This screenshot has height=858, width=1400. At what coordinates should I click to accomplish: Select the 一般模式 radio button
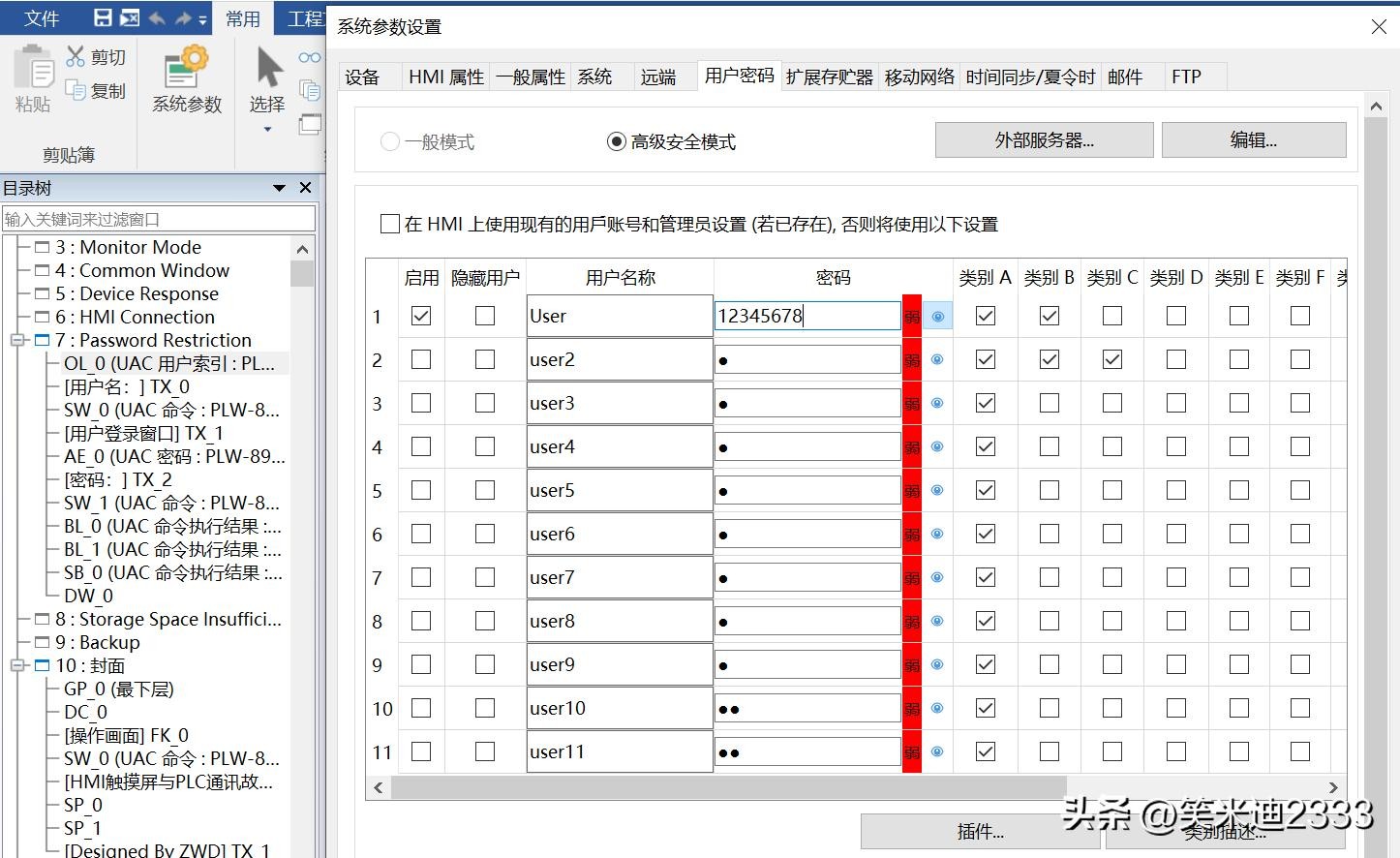point(390,142)
